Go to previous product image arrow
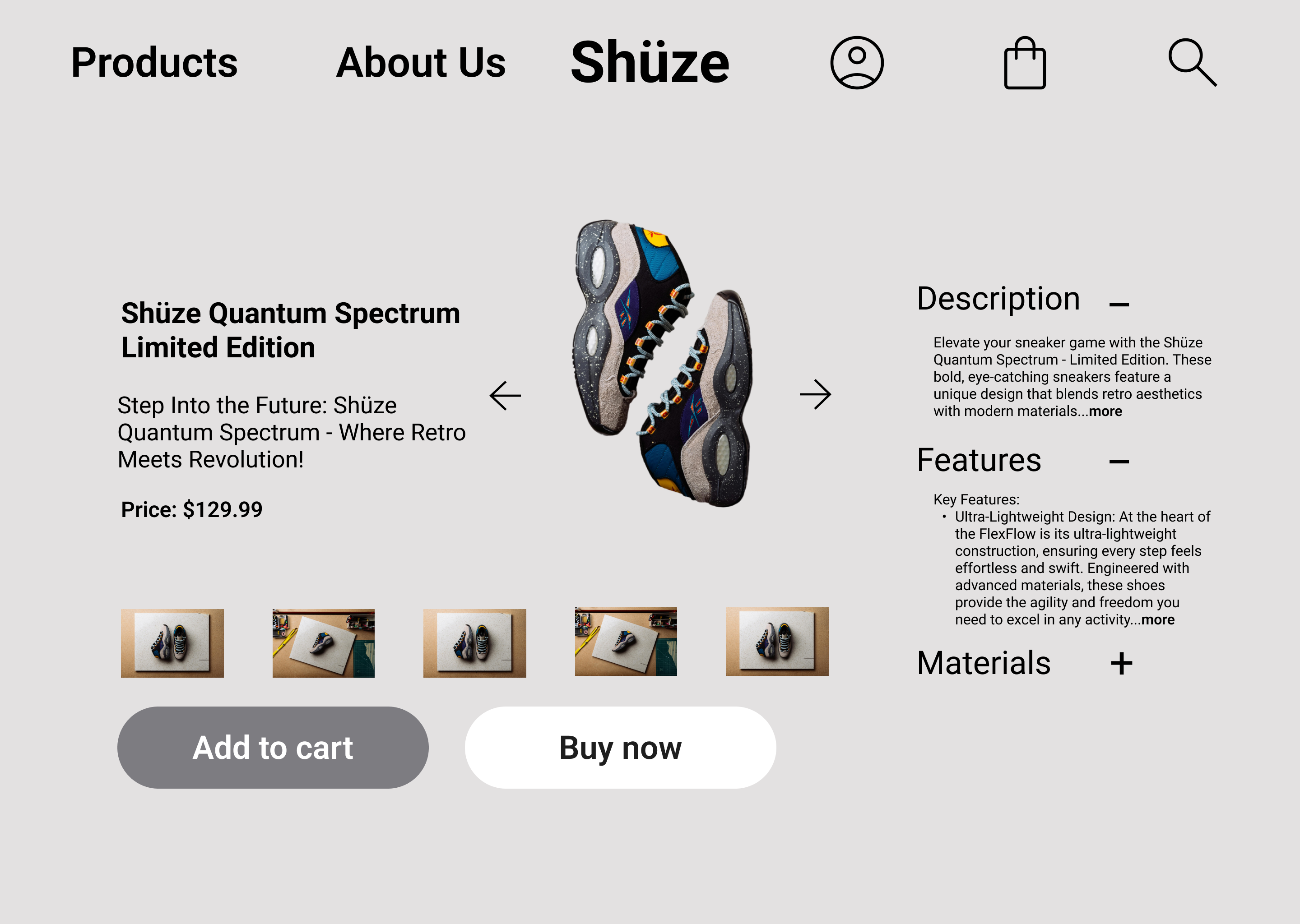Image resolution: width=1300 pixels, height=924 pixels. (506, 395)
